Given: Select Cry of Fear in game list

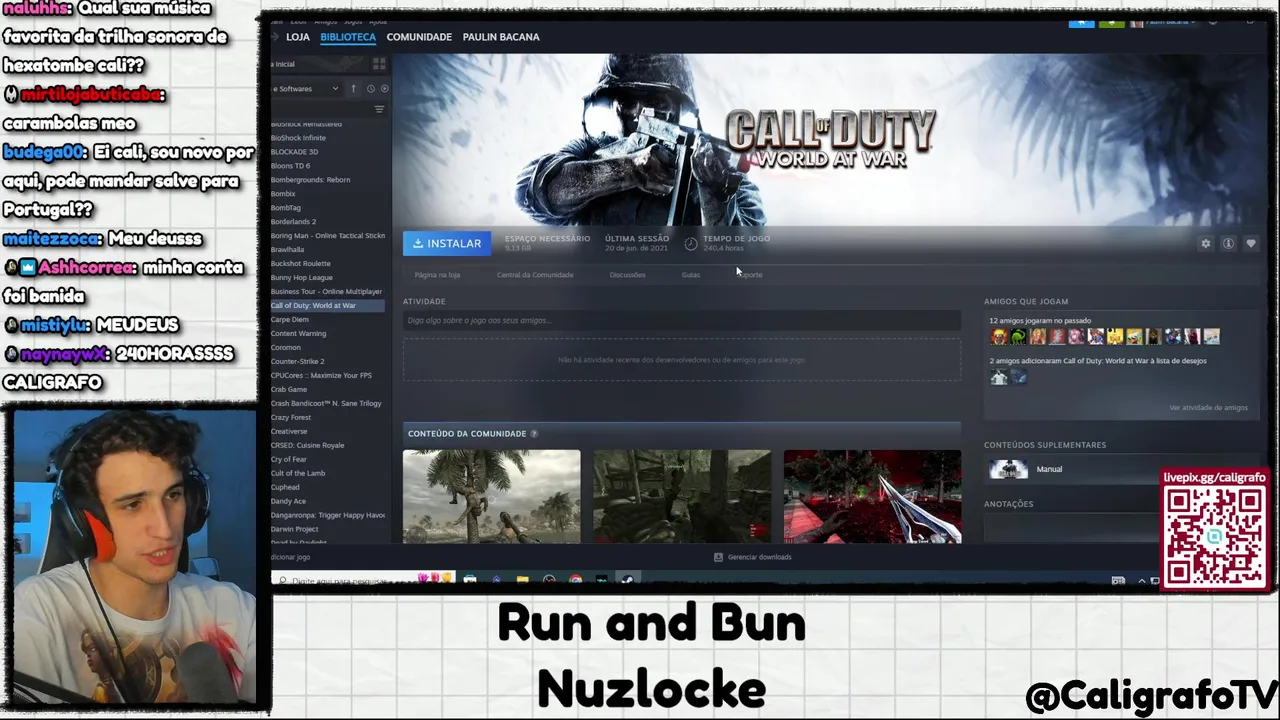Looking at the screenshot, I should click(289, 460).
